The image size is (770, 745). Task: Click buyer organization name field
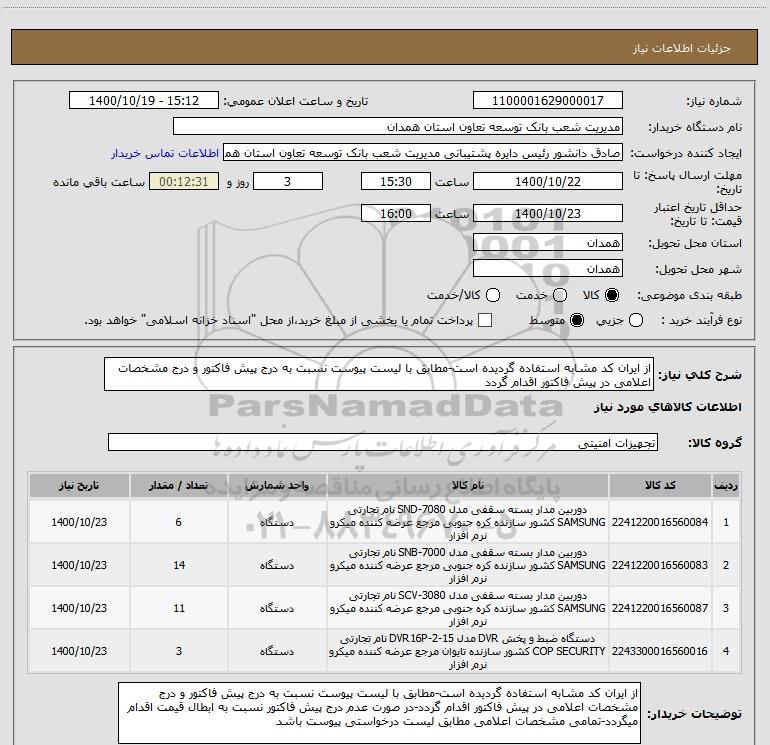coord(398,127)
